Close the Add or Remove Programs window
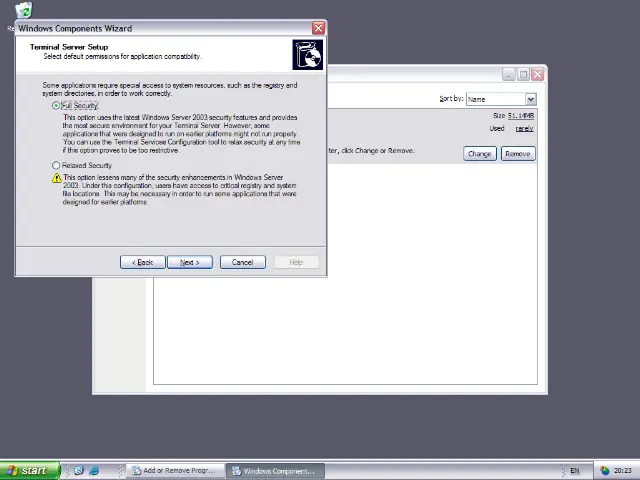 point(538,74)
